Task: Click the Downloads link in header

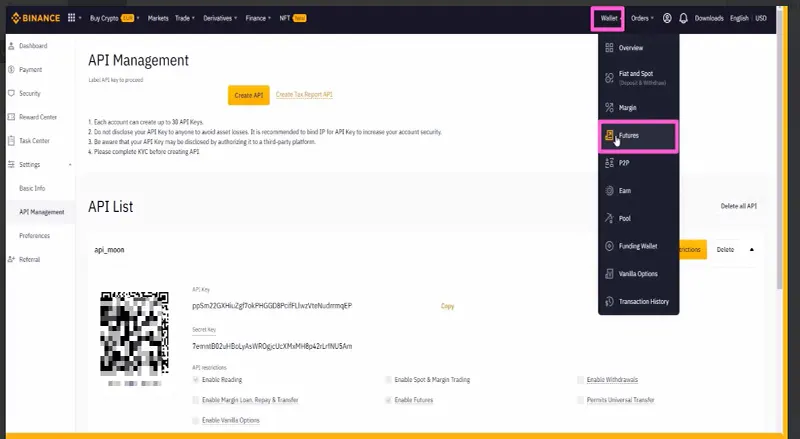Action: pos(709,18)
